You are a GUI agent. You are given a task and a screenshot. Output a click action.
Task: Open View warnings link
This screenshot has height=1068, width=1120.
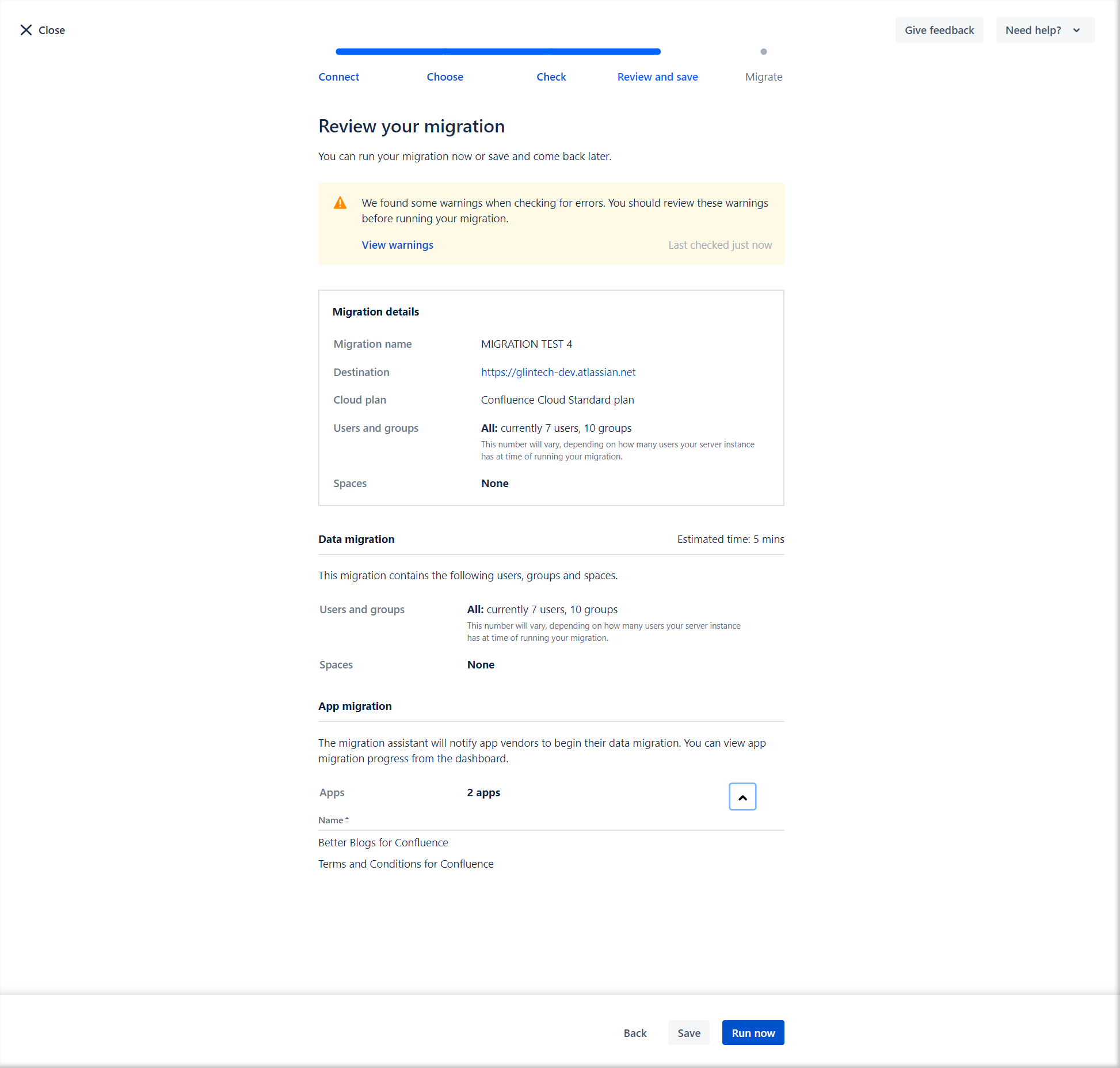397,245
